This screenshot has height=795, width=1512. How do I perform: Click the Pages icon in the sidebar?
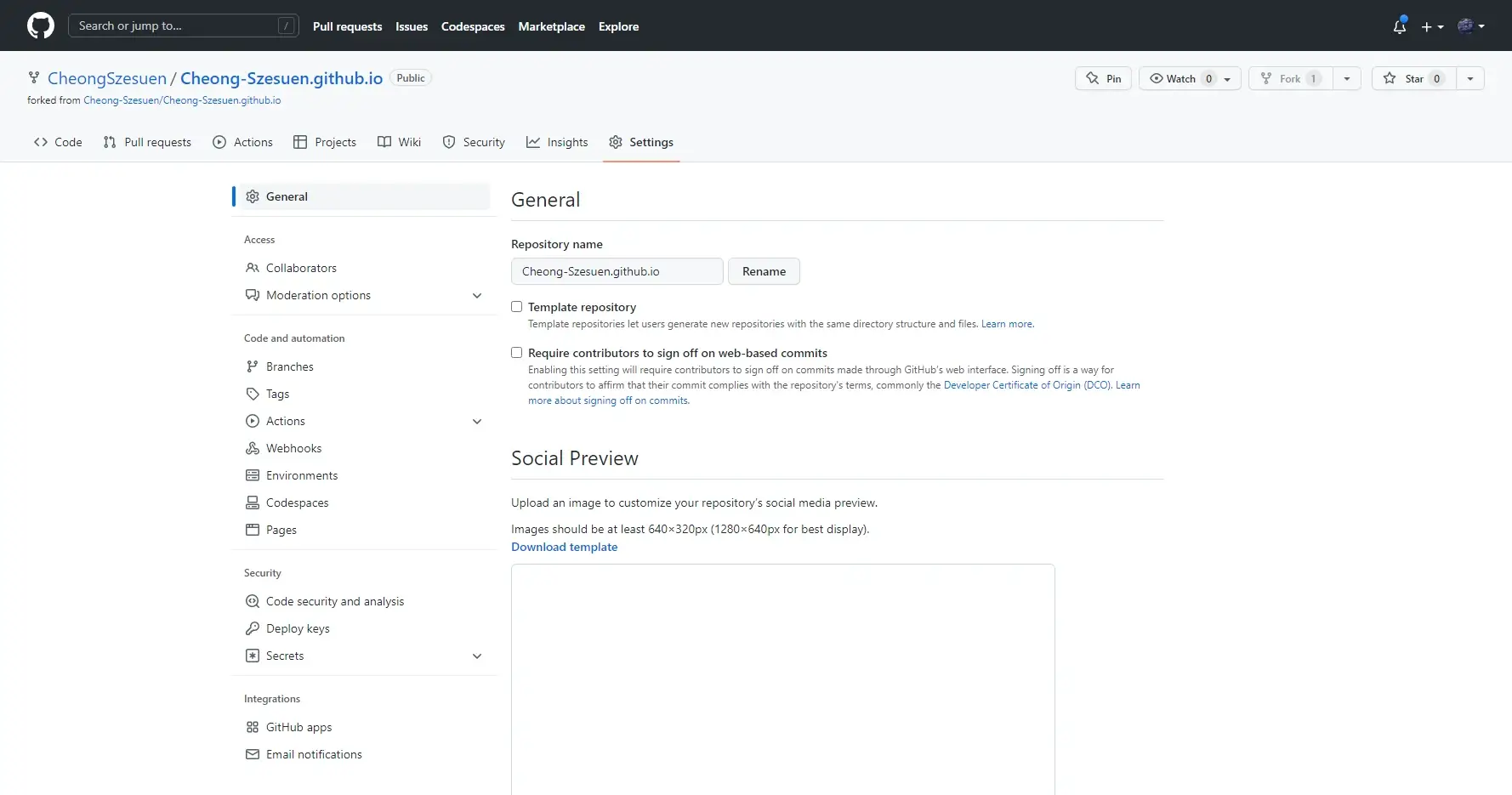tap(252, 529)
